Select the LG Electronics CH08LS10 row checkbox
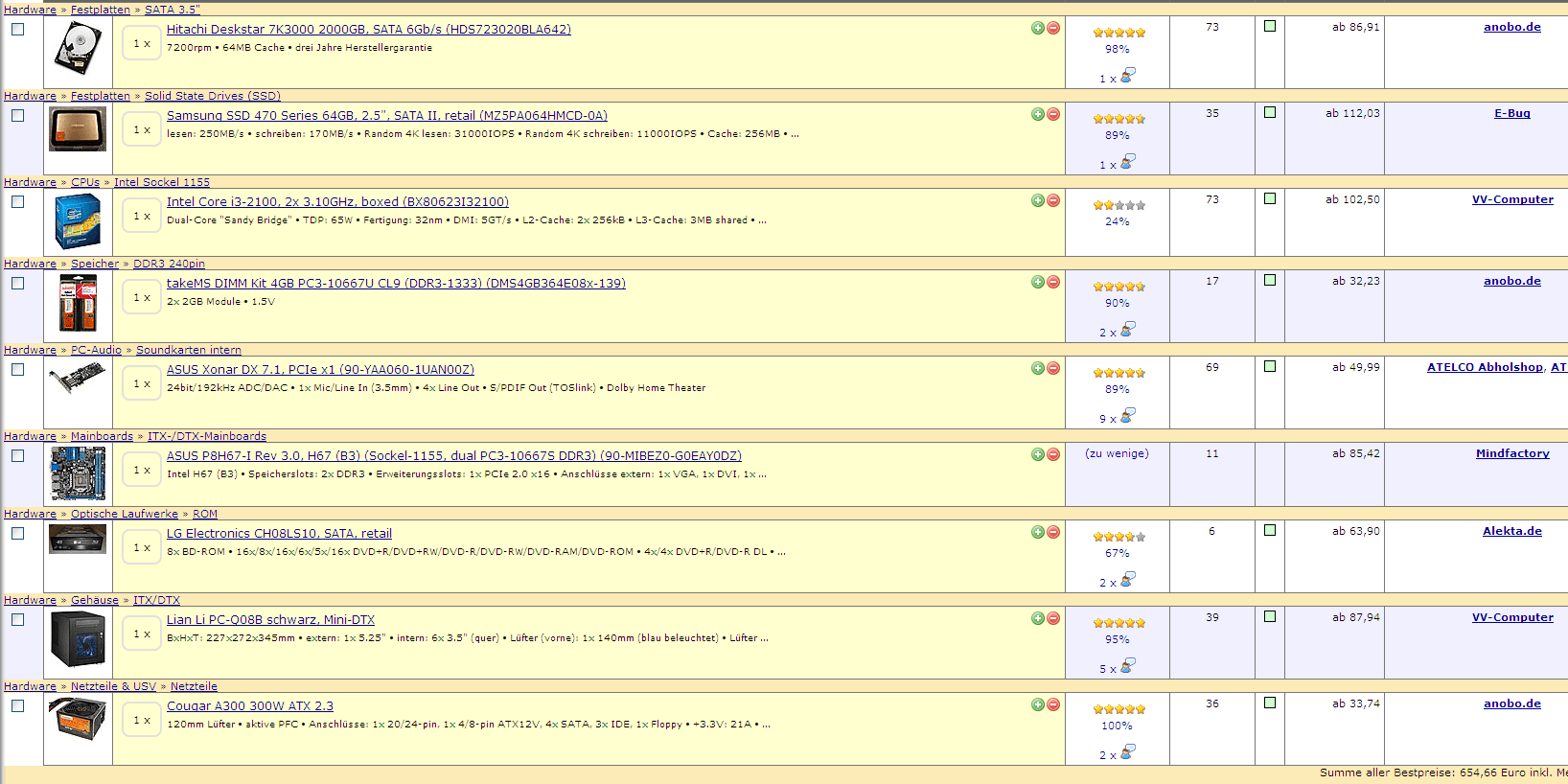 [18, 534]
